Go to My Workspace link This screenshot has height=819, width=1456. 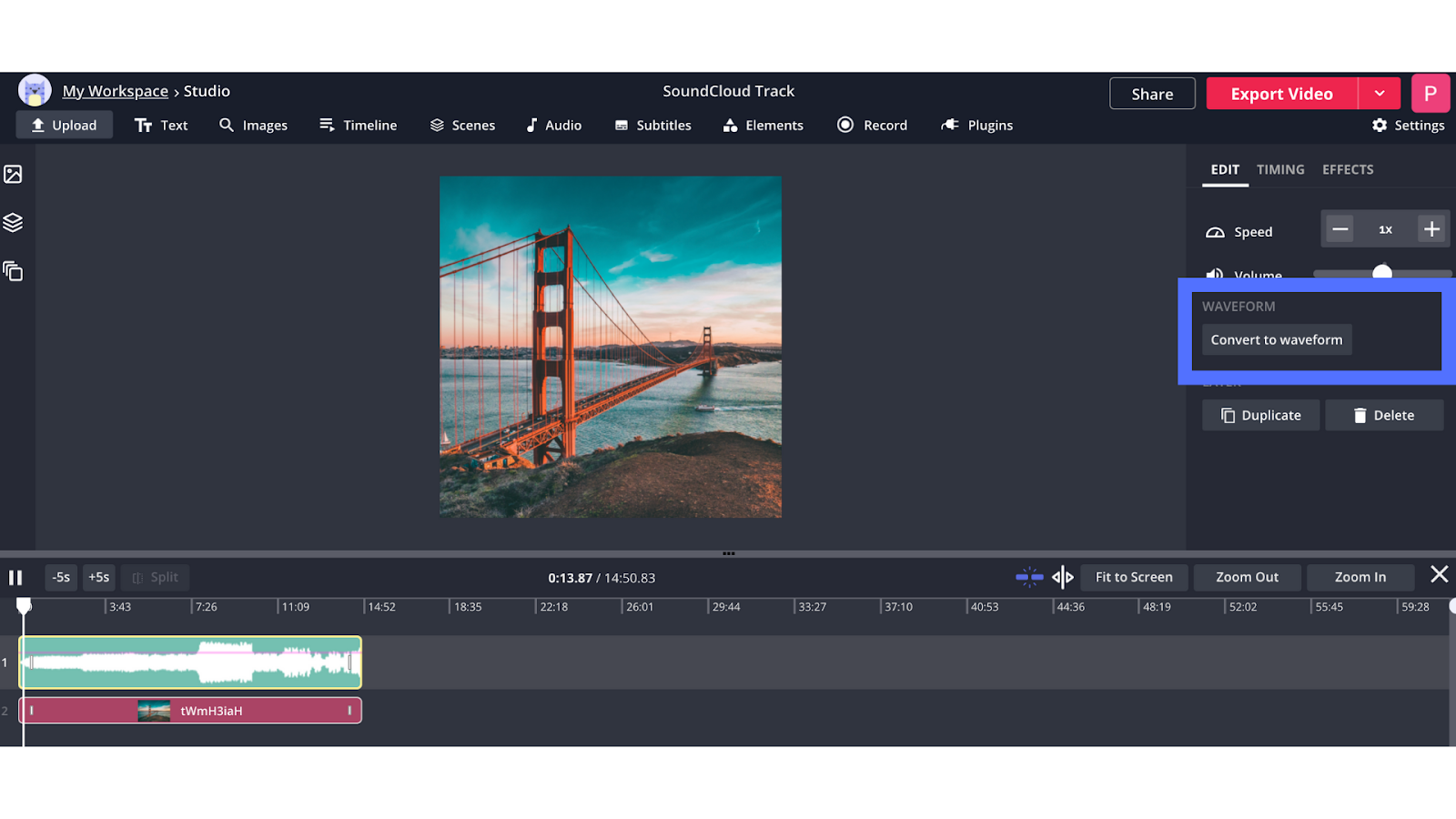point(116,91)
